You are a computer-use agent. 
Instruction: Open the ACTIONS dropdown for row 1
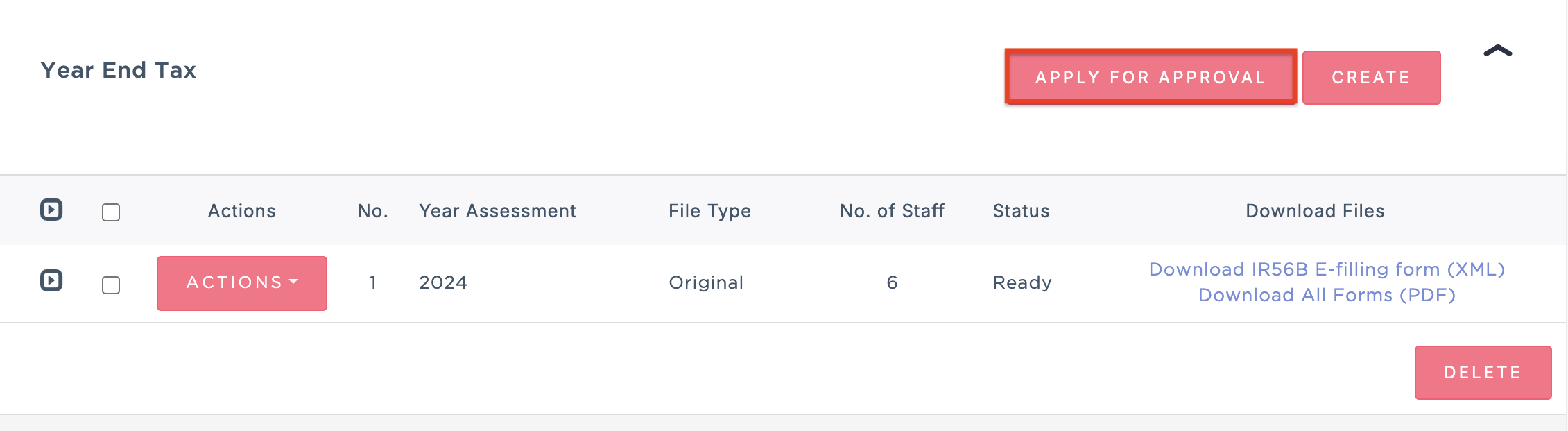click(x=242, y=283)
